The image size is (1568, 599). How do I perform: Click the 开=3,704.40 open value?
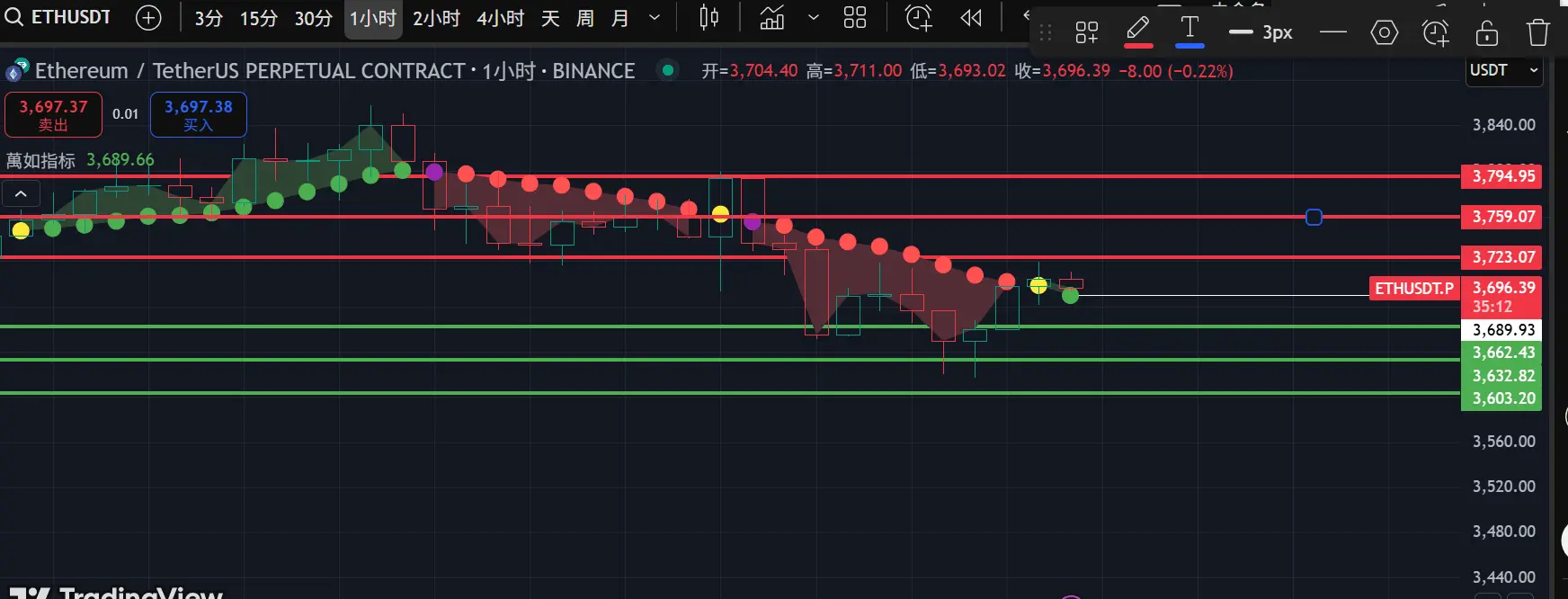[x=750, y=70]
